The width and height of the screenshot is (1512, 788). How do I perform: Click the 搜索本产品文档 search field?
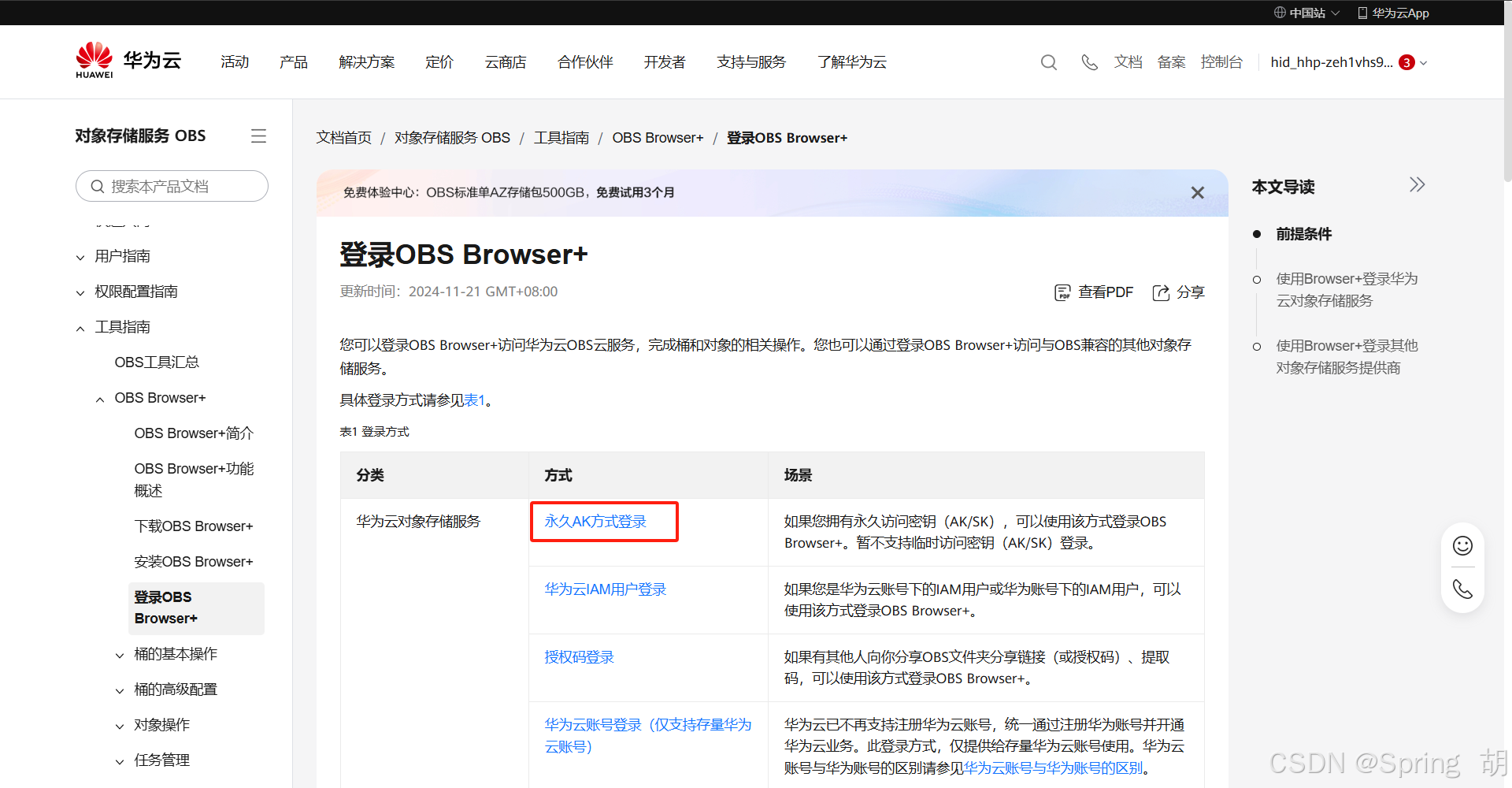[172, 186]
